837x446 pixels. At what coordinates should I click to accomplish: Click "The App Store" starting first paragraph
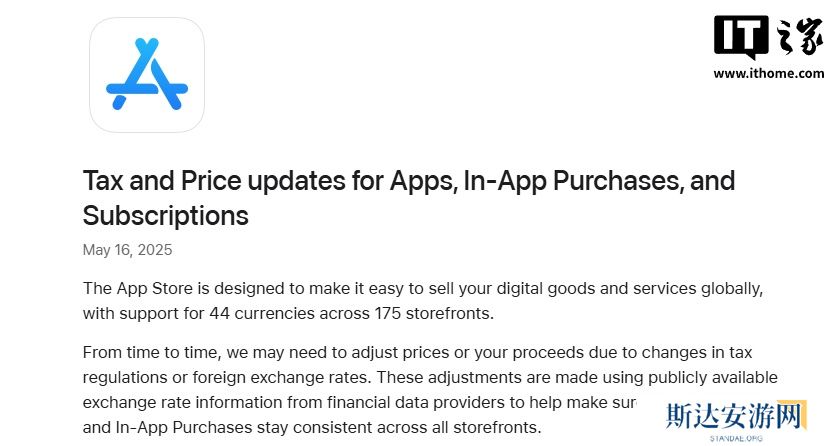(x=130, y=288)
